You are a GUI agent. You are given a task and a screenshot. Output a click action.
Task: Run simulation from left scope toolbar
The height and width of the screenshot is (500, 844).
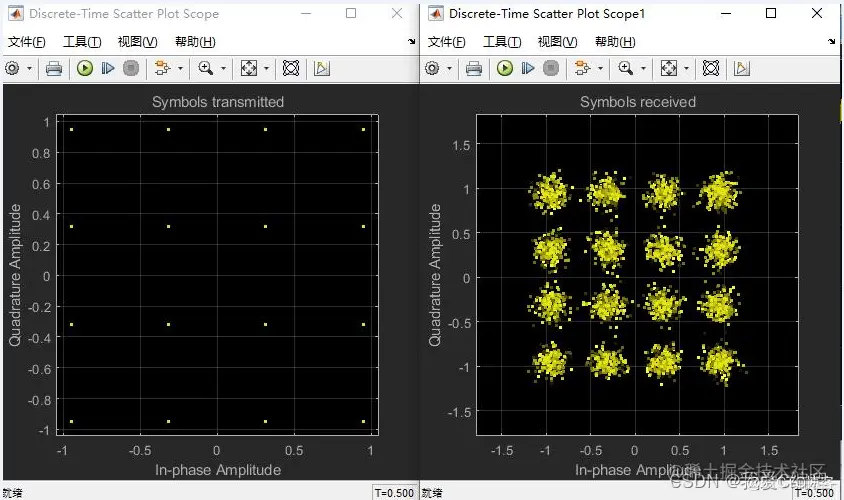85,68
